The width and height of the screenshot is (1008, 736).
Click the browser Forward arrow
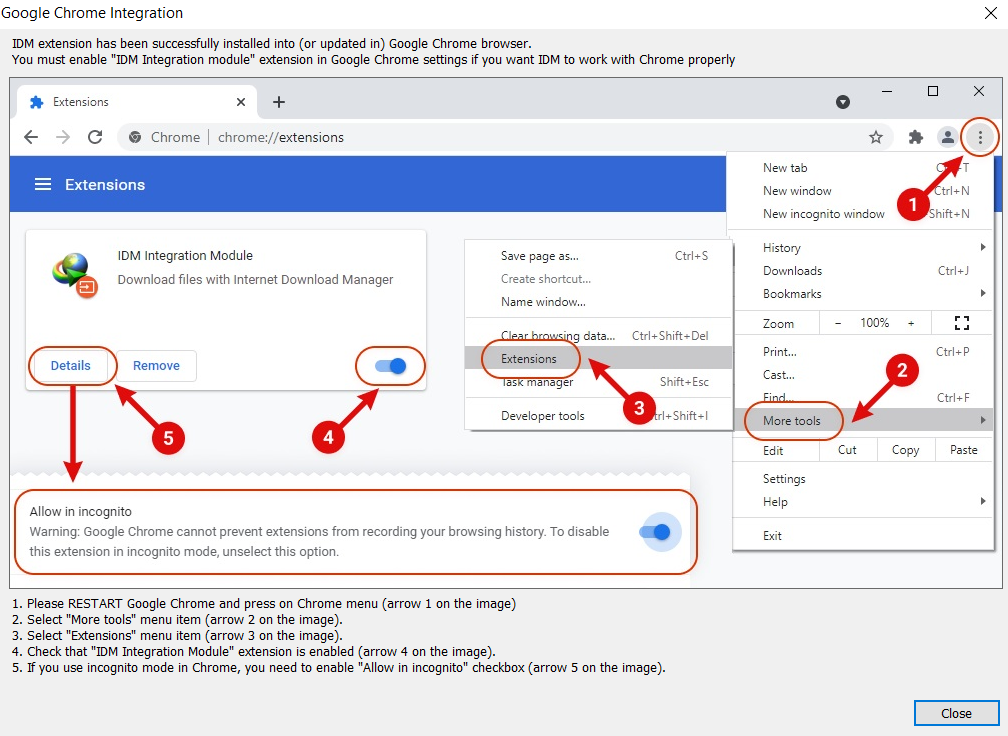pos(62,137)
